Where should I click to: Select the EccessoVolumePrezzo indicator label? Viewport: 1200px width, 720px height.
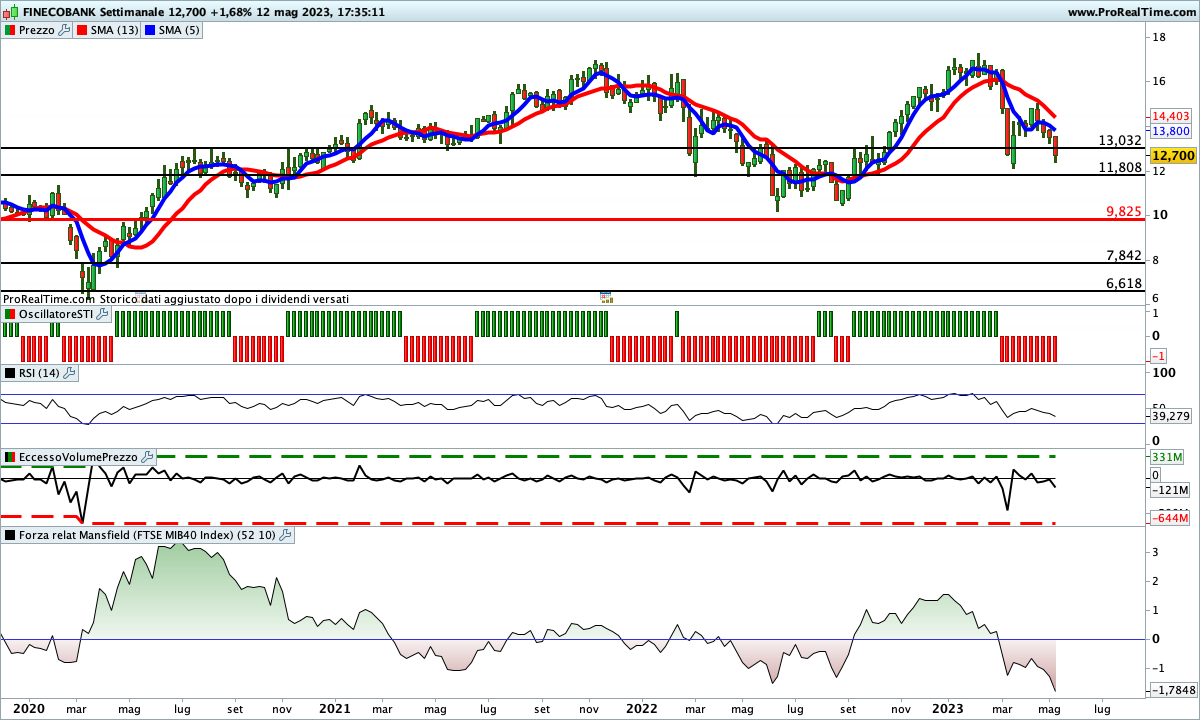(x=78, y=457)
